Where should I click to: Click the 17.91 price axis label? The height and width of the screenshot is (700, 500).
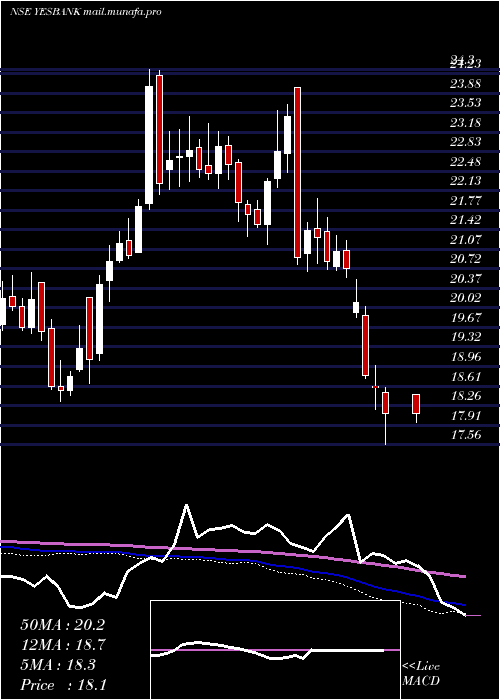(465, 416)
